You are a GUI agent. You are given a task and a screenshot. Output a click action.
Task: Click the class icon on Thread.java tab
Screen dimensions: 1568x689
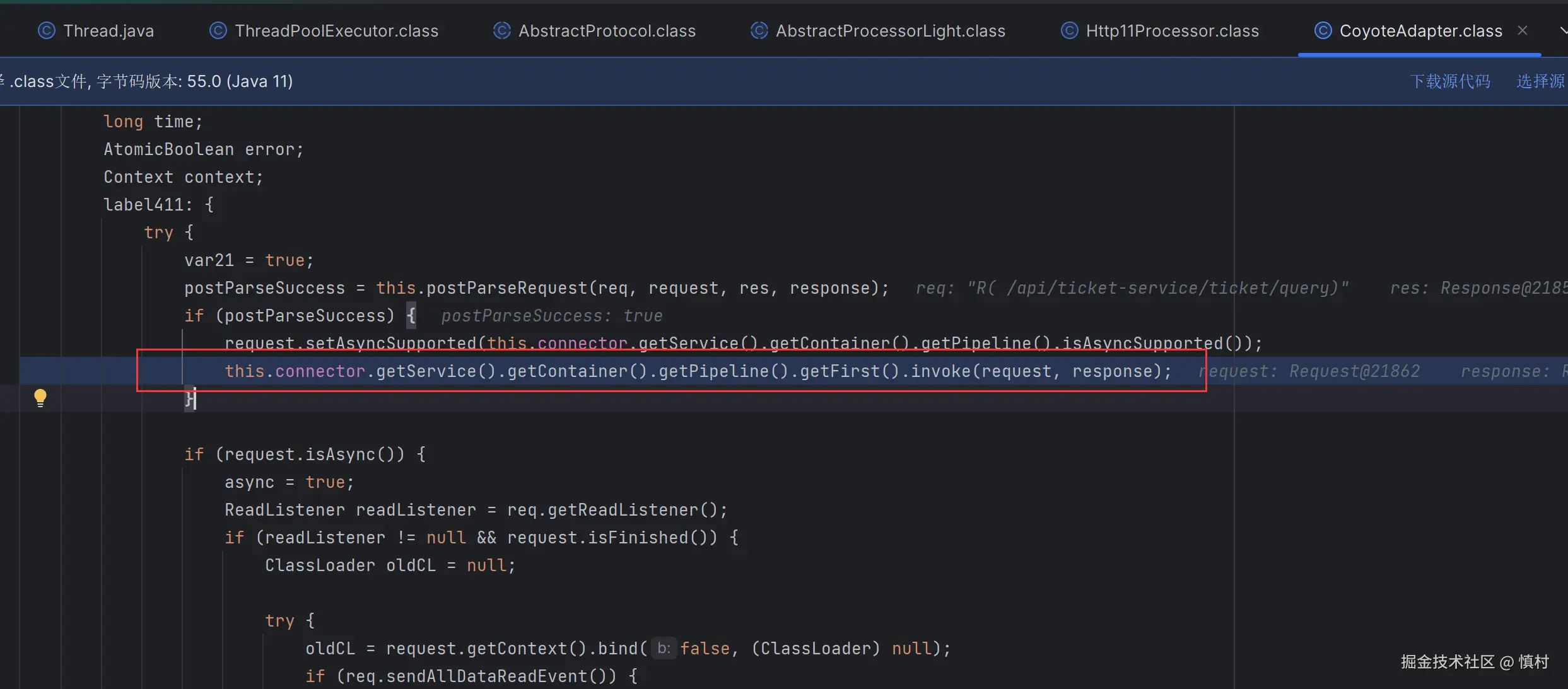click(46, 30)
